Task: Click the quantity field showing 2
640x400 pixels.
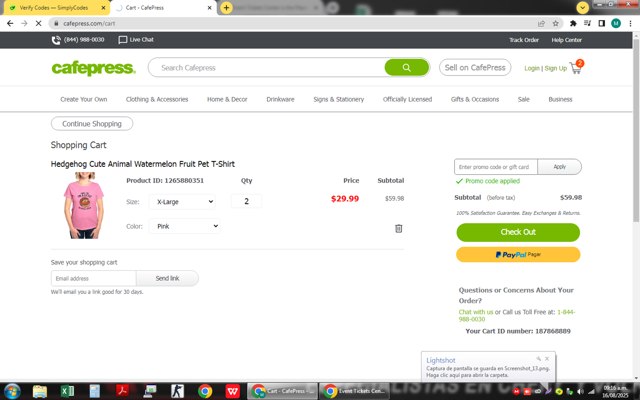Action: [x=247, y=201]
